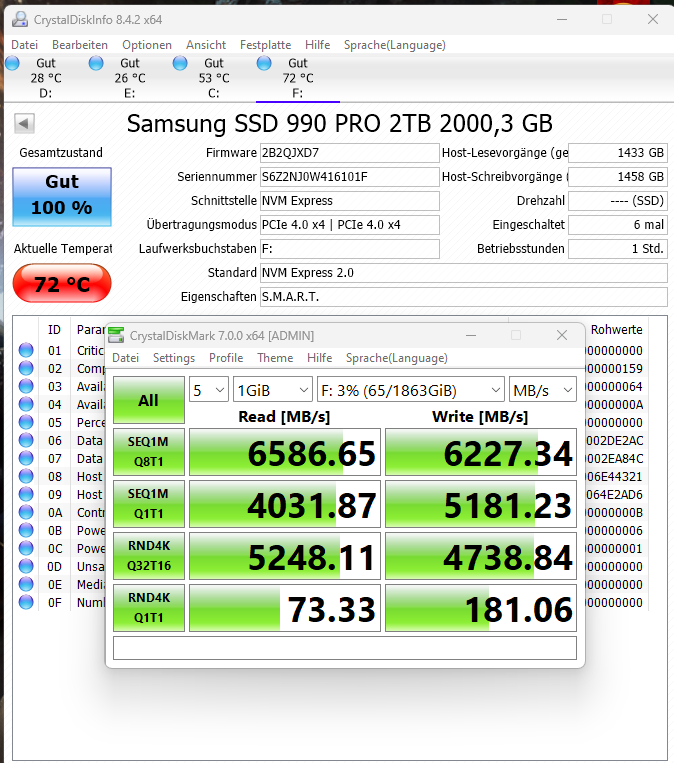
Task: Click the status orb for attribute 02
Action: click(26, 368)
